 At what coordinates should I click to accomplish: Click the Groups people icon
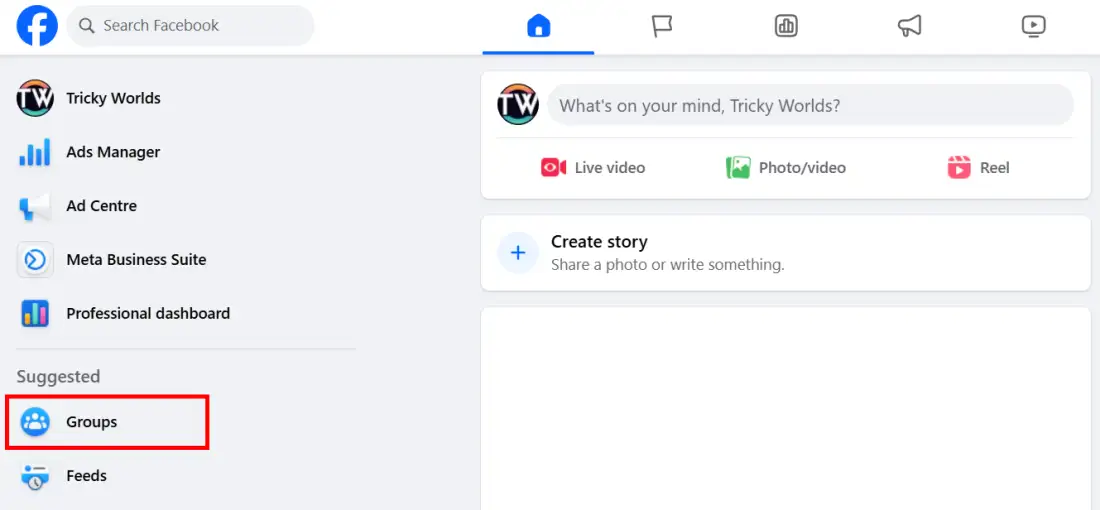(x=35, y=422)
